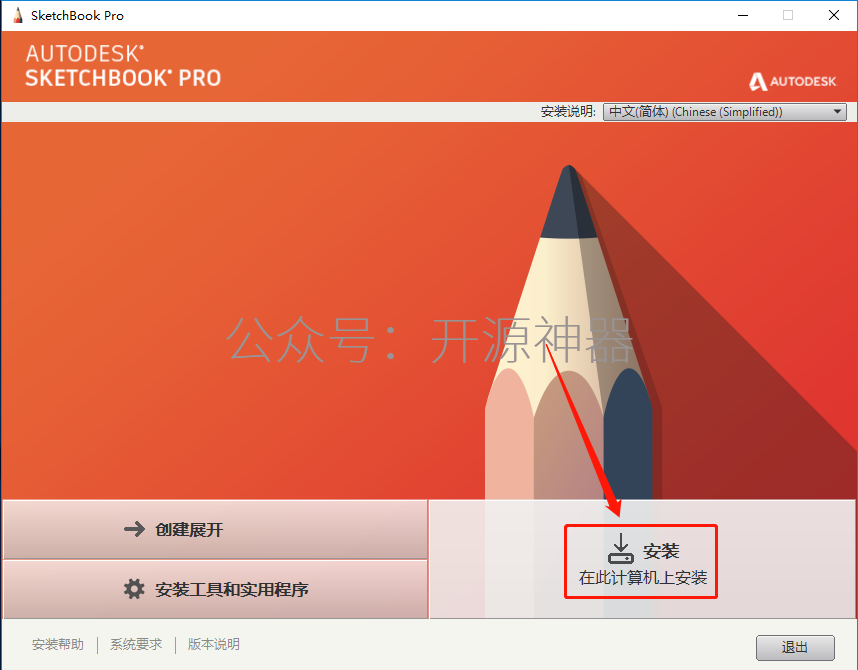858x670 pixels.
Task: Open the 系统要求 link
Action: click(x=136, y=644)
